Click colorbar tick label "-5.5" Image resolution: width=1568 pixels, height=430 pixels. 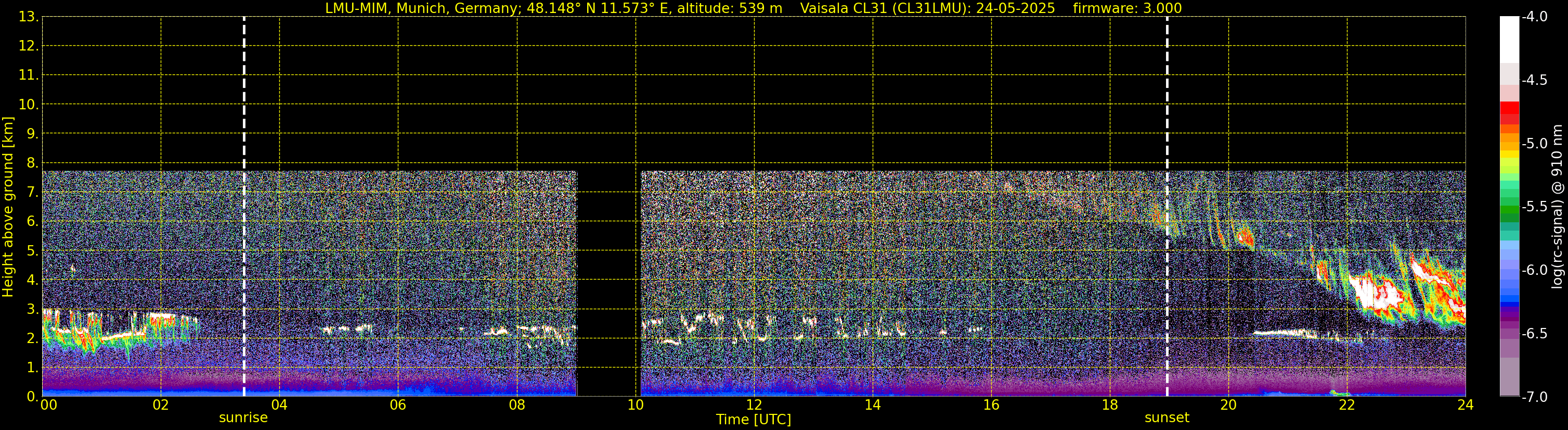(1535, 207)
